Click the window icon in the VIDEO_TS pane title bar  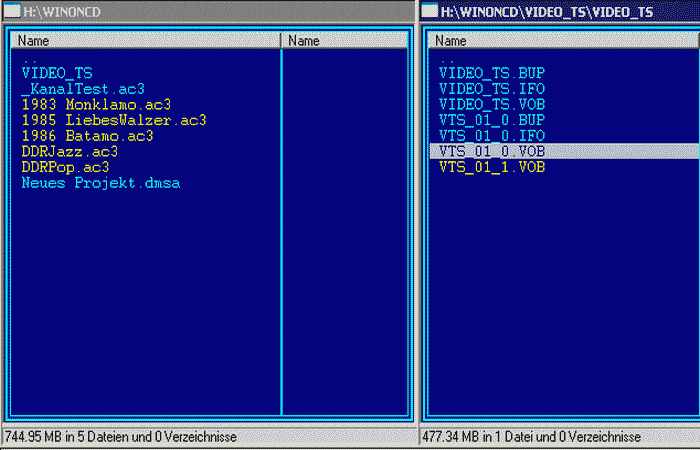[429, 11]
